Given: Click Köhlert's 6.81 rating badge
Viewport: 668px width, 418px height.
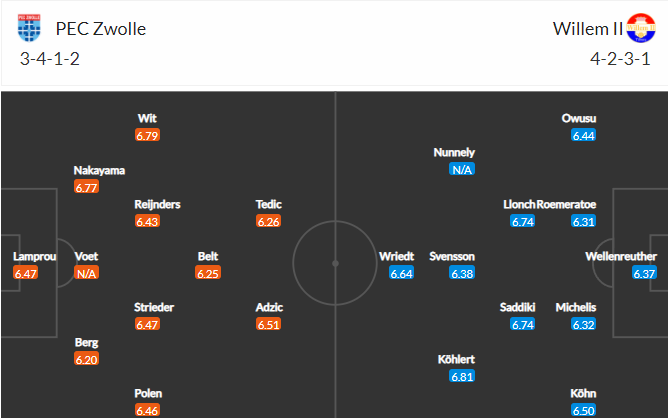Looking at the screenshot, I should click(462, 376).
